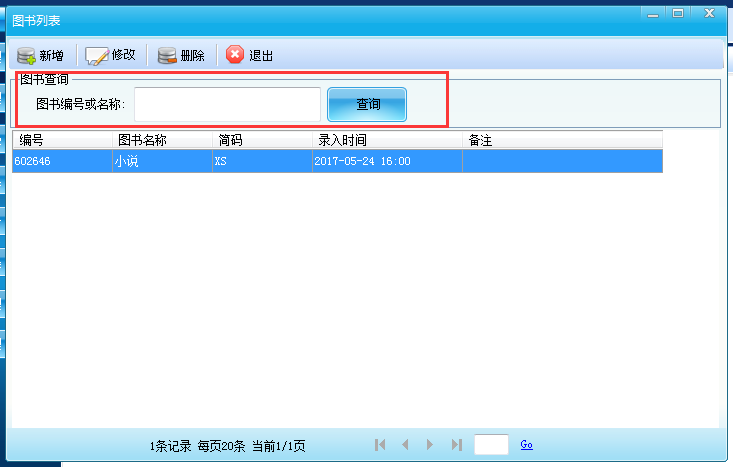
Task: Click the 简码 column header
Action: click(x=262, y=140)
